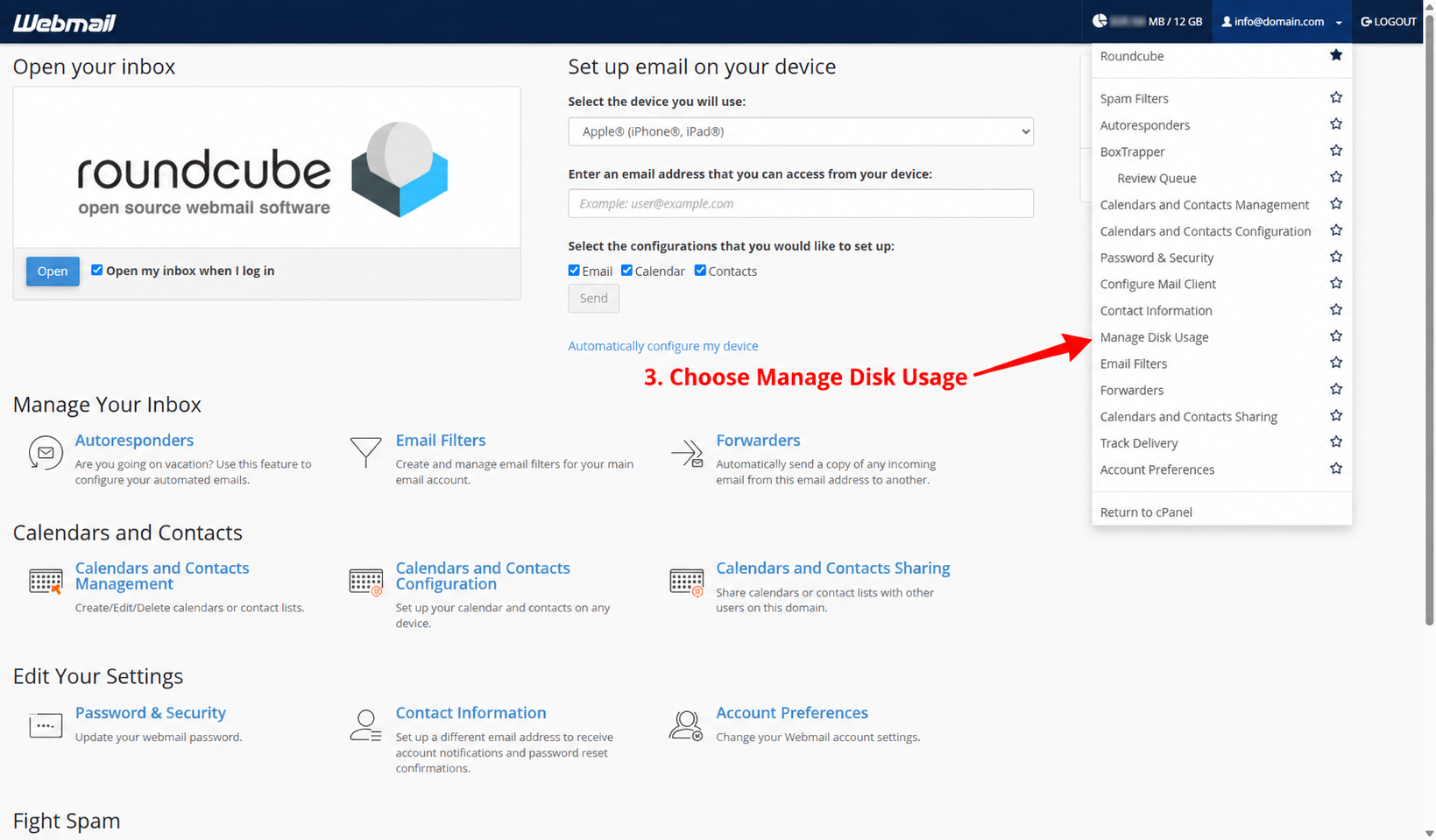The height and width of the screenshot is (840, 1436).
Task: Select Configure Mail Client menu item
Action: [x=1157, y=284]
